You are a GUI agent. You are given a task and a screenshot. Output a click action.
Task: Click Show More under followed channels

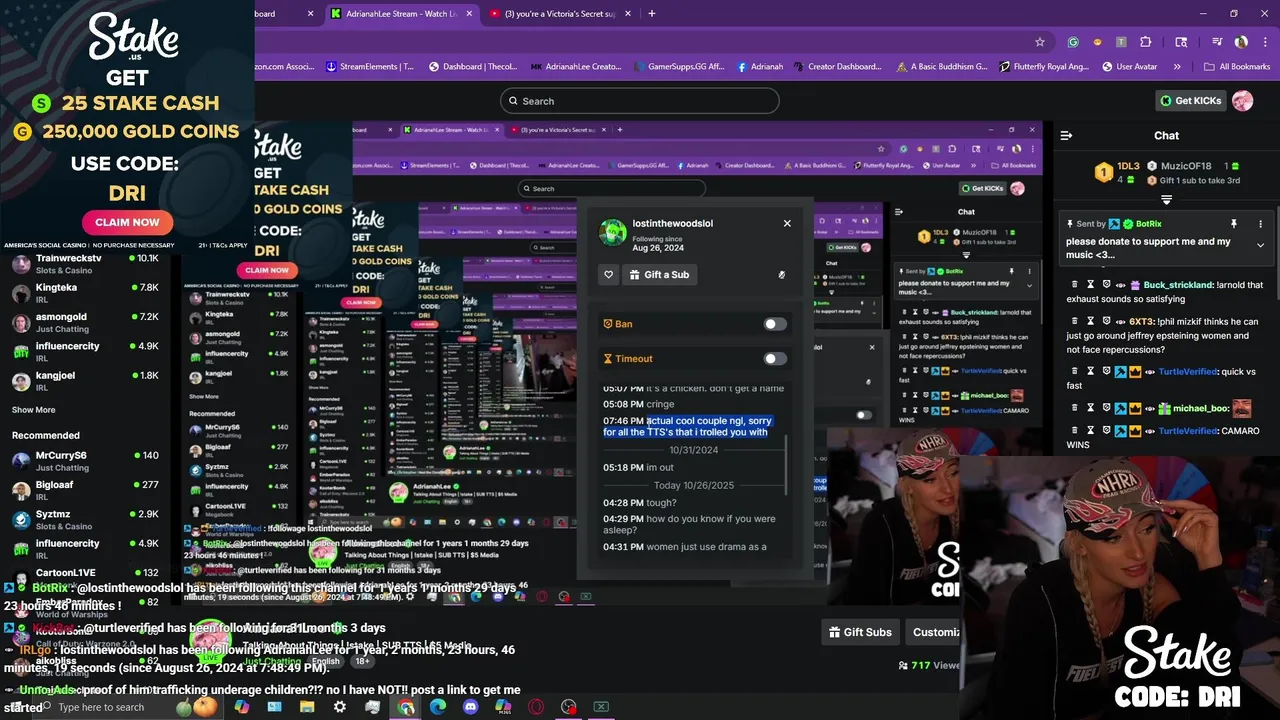33,410
